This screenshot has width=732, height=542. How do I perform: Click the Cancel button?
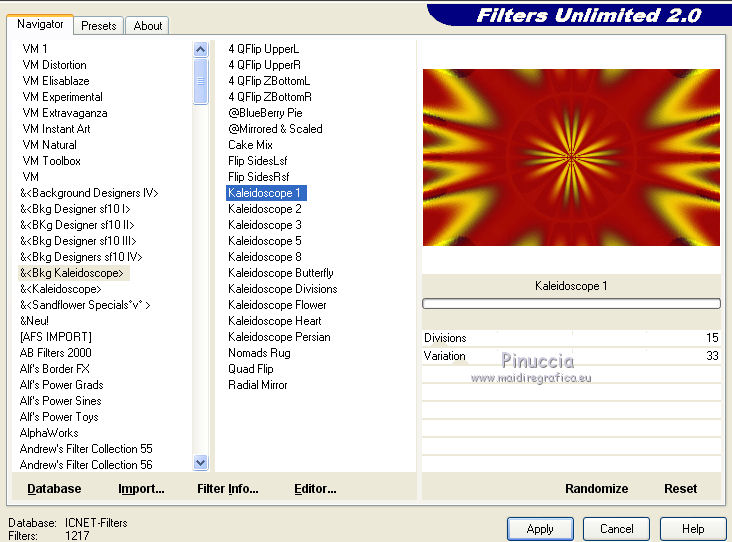[616, 529]
